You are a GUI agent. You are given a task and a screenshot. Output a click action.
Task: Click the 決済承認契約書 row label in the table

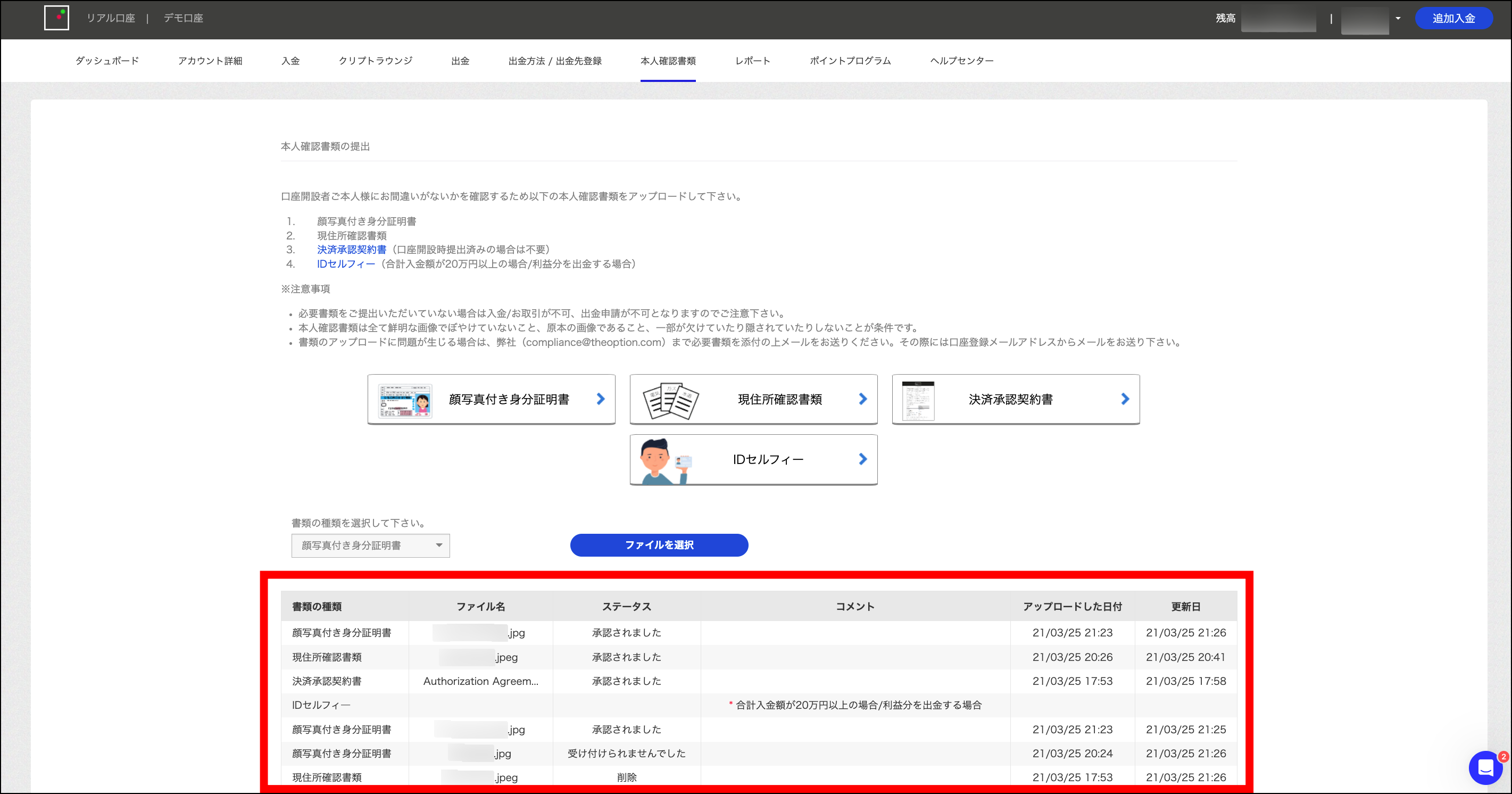(327, 681)
